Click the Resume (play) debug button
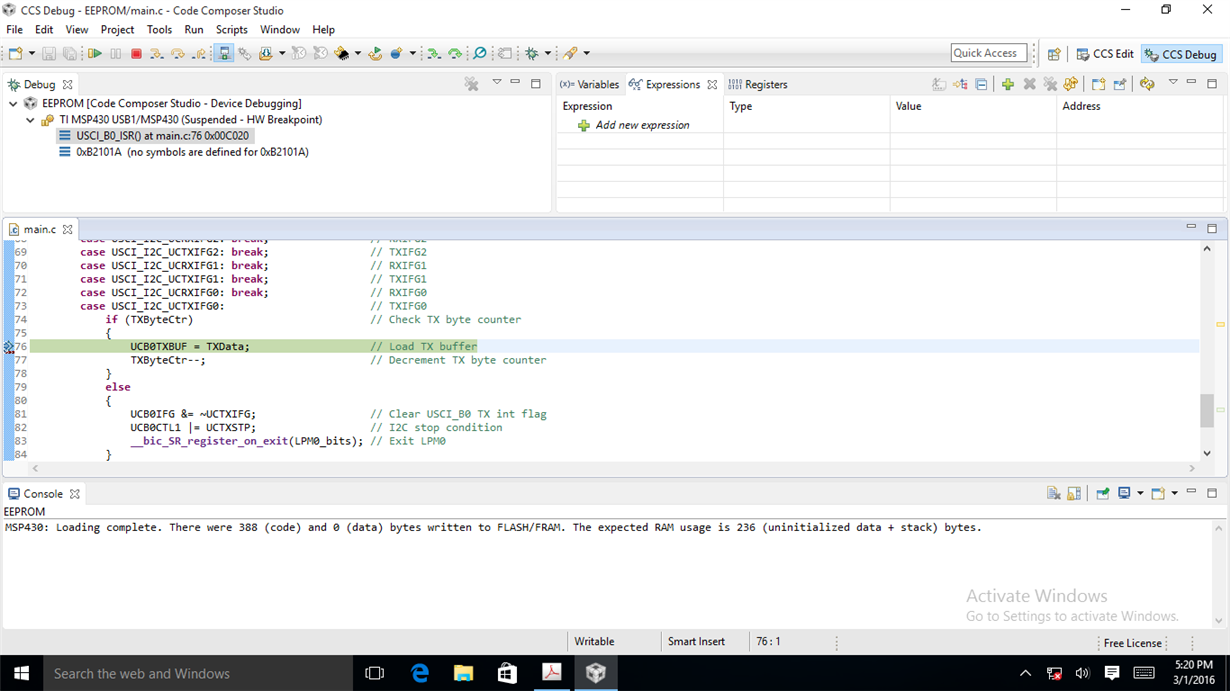This screenshot has width=1230, height=691. tap(94, 53)
